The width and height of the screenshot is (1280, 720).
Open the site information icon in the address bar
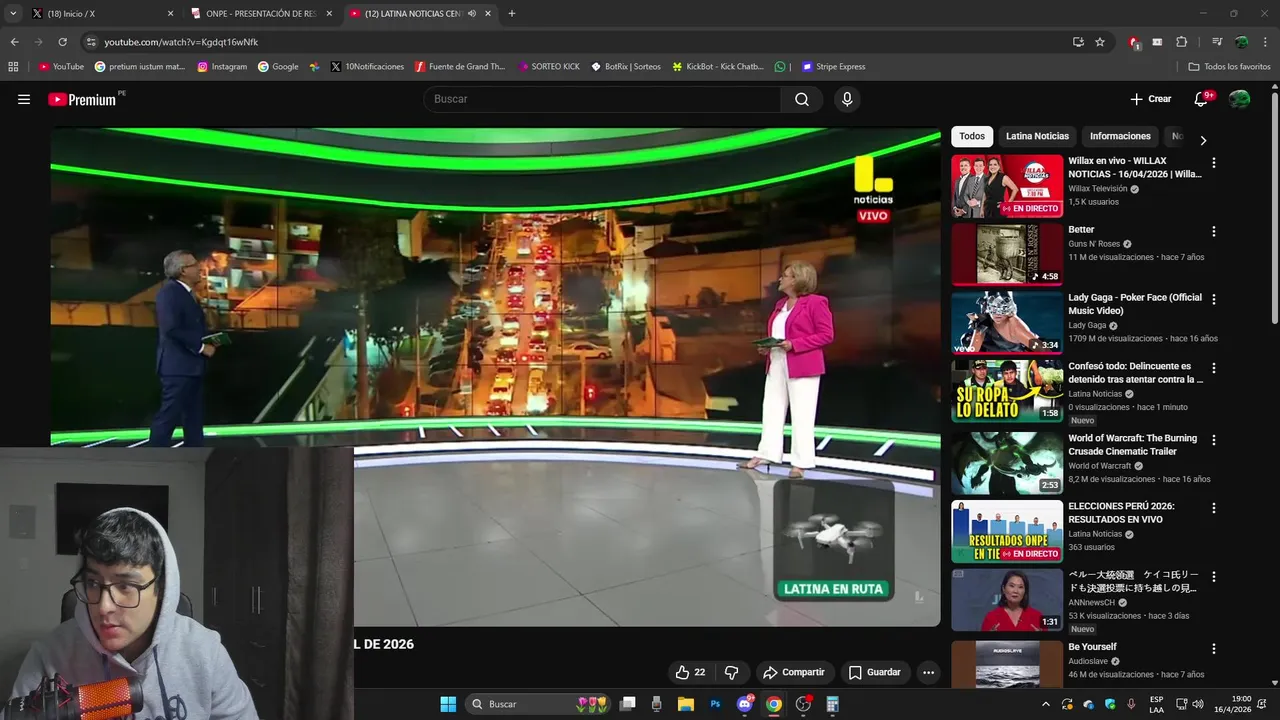91,42
